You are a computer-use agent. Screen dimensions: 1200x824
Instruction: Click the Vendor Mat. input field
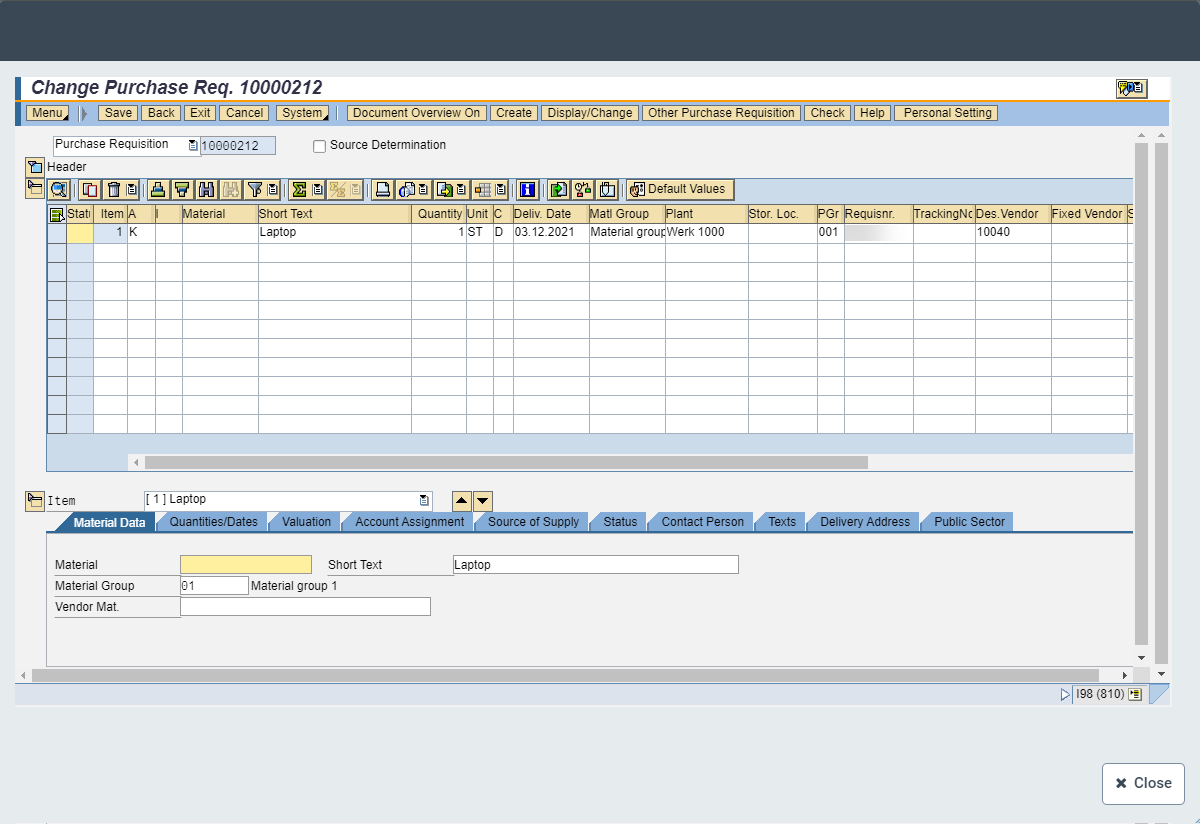point(305,607)
